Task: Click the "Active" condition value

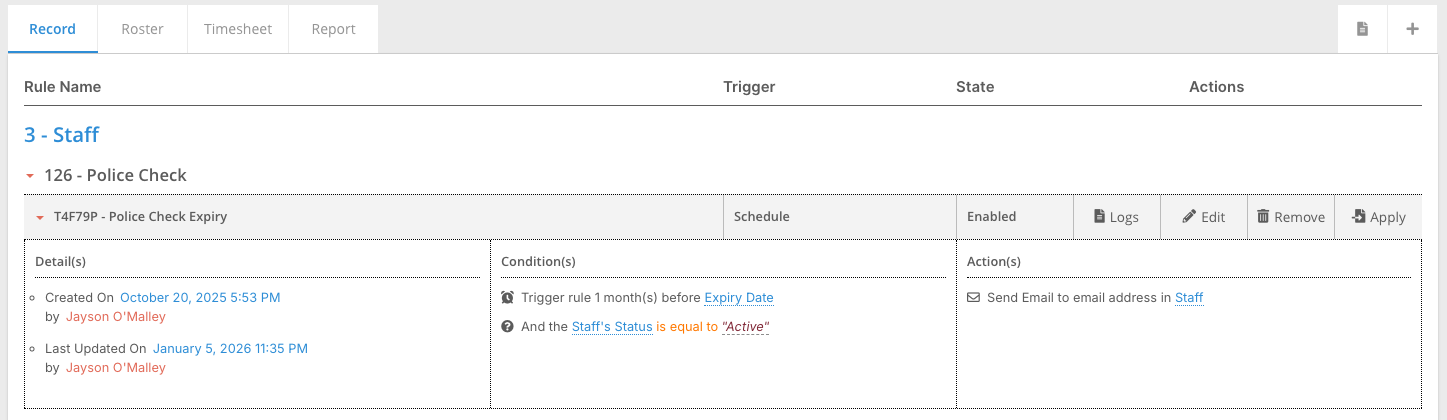Action: (745, 327)
